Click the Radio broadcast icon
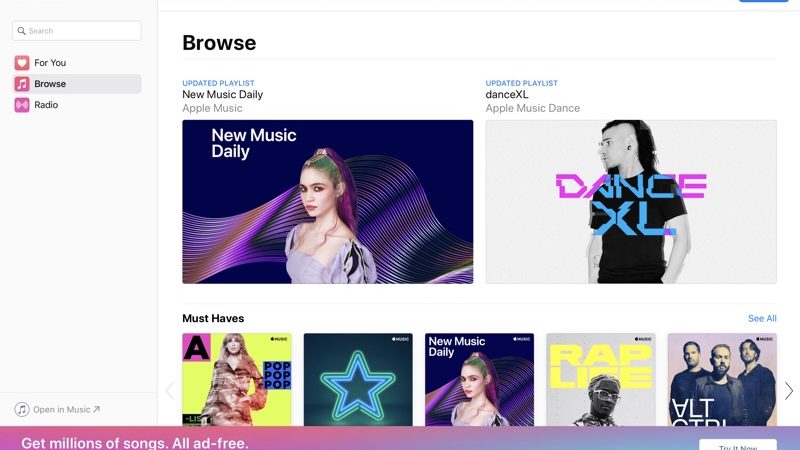The width and height of the screenshot is (800, 450). coord(22,105)
